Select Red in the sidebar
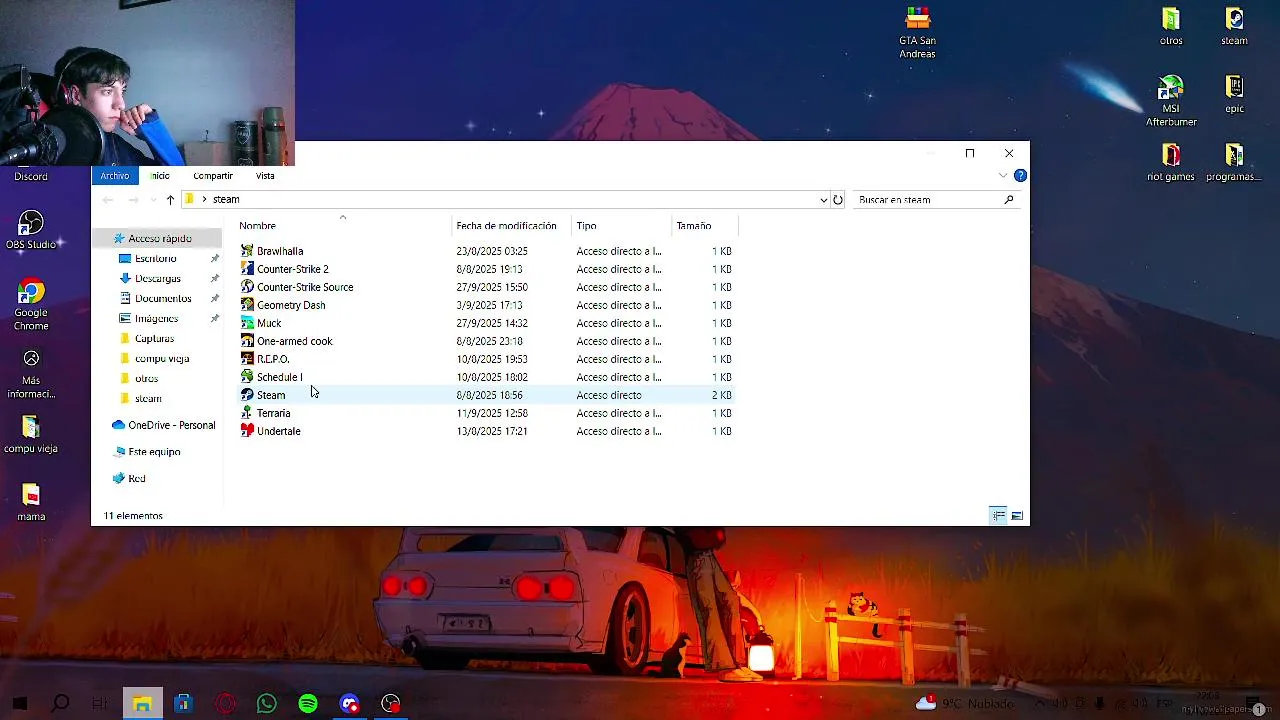 pos(137,479)
